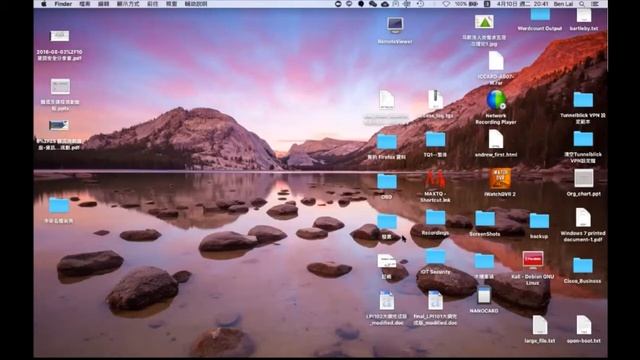Select the Recordings folder
The image size is (640, 360).
(435, 218)
